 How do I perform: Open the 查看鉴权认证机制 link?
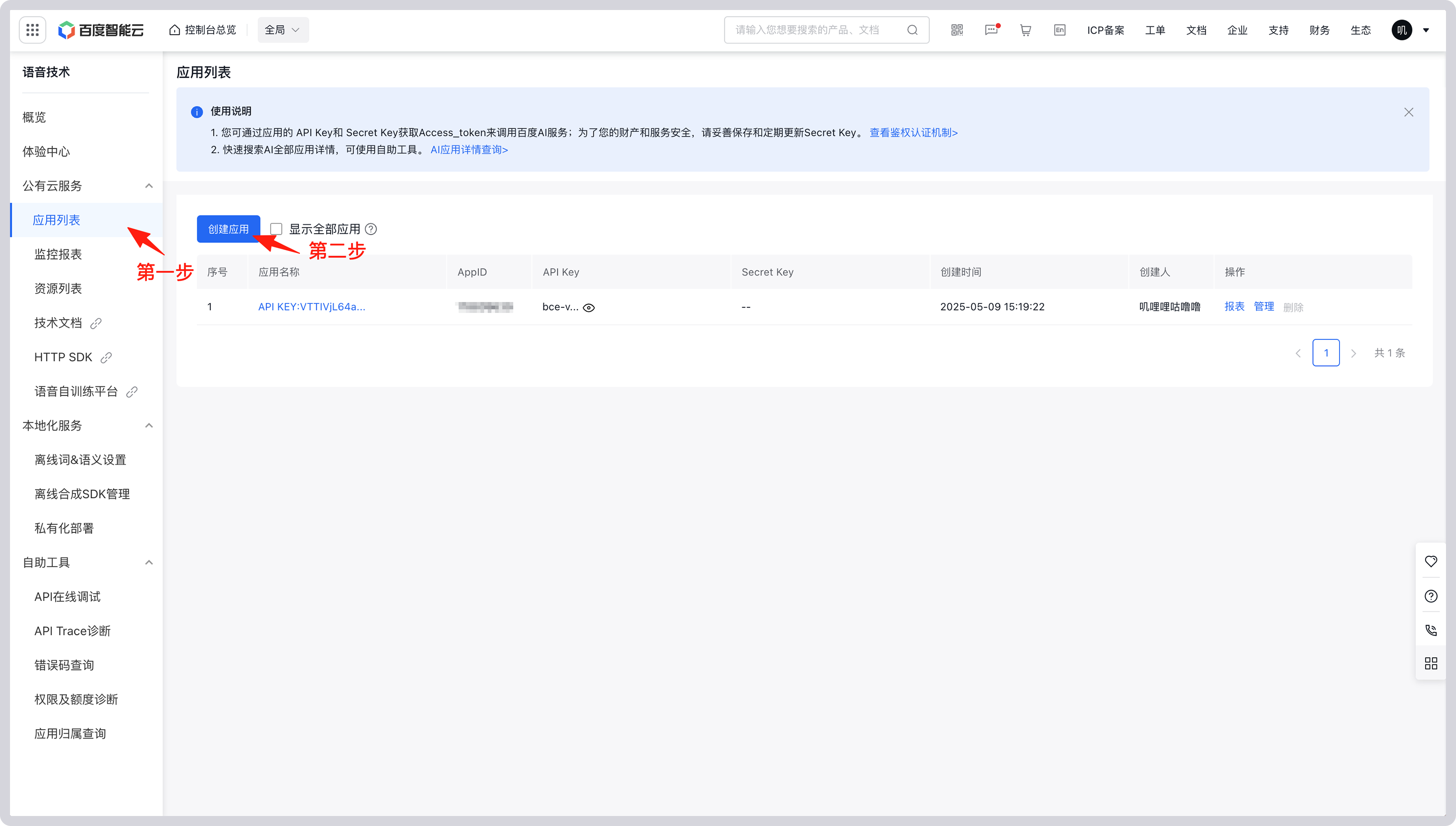913,132
